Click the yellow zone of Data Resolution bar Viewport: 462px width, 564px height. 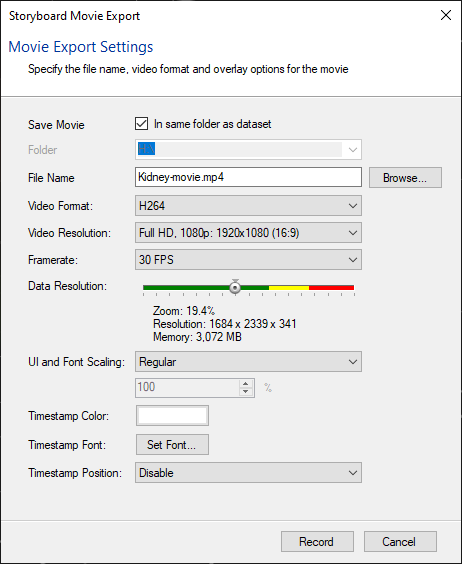point(289,287)
